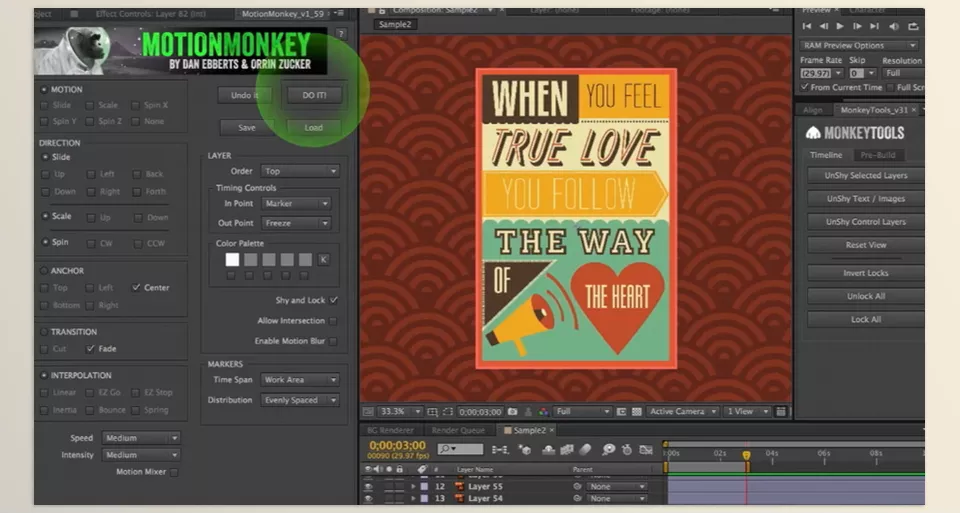Screen dimensions: 960x513
Task: Expand Layer 55 properties triangle
Action: [x=413, y=487]
